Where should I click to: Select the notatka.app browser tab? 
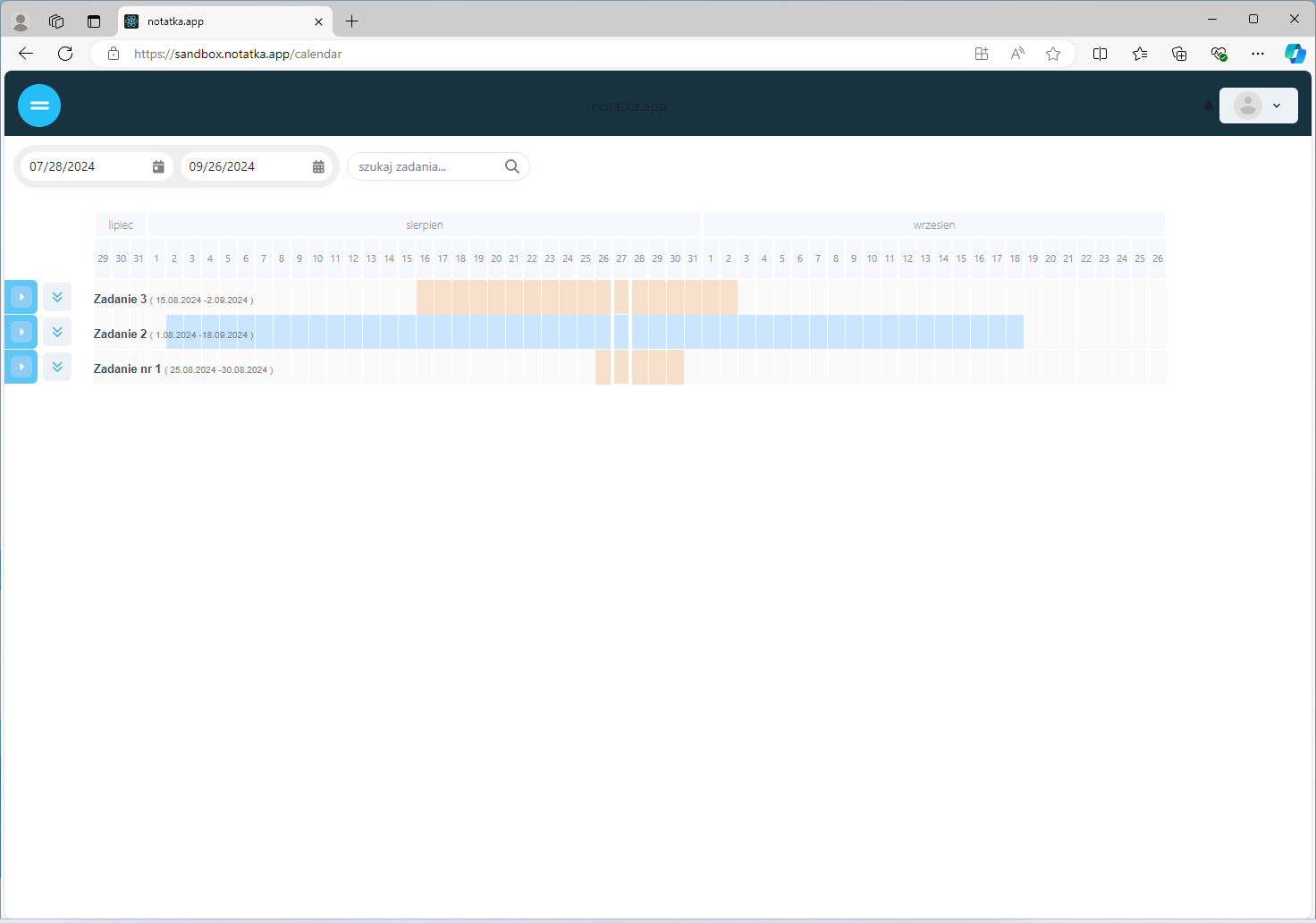pos(215,21)
